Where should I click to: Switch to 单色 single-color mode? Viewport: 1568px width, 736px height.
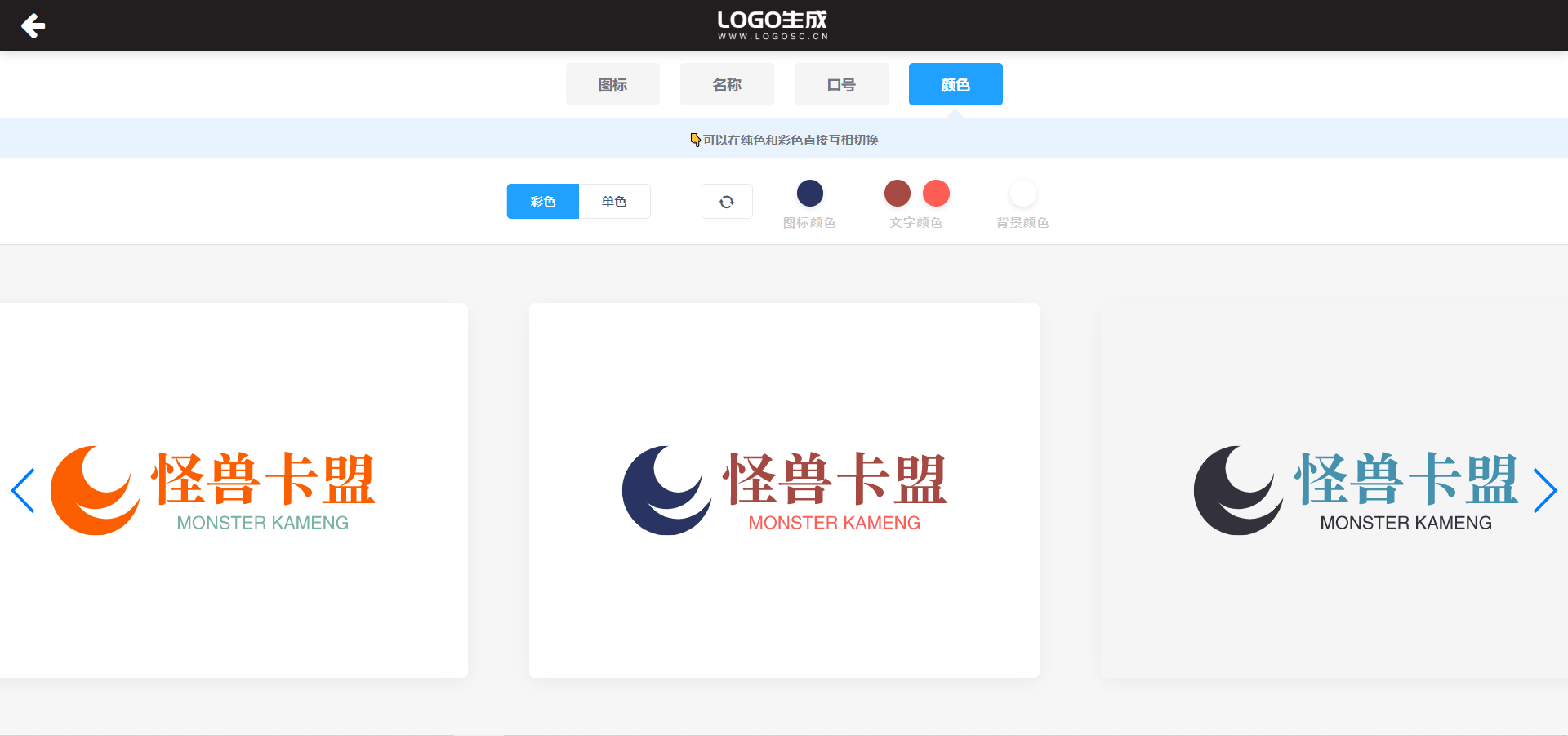tap(614, 202)
